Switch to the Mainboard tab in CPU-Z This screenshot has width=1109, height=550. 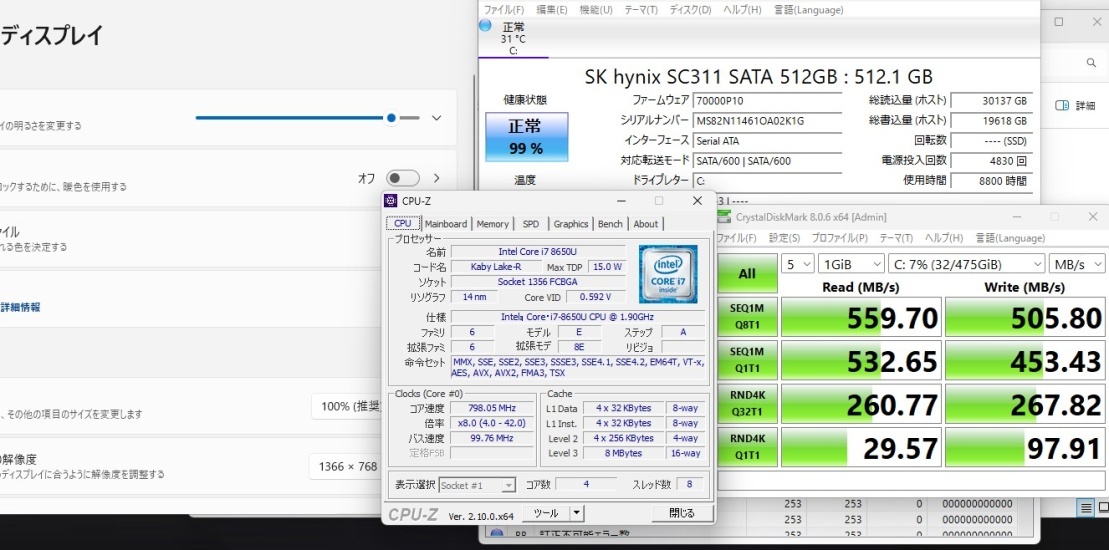tap(446, 224)
